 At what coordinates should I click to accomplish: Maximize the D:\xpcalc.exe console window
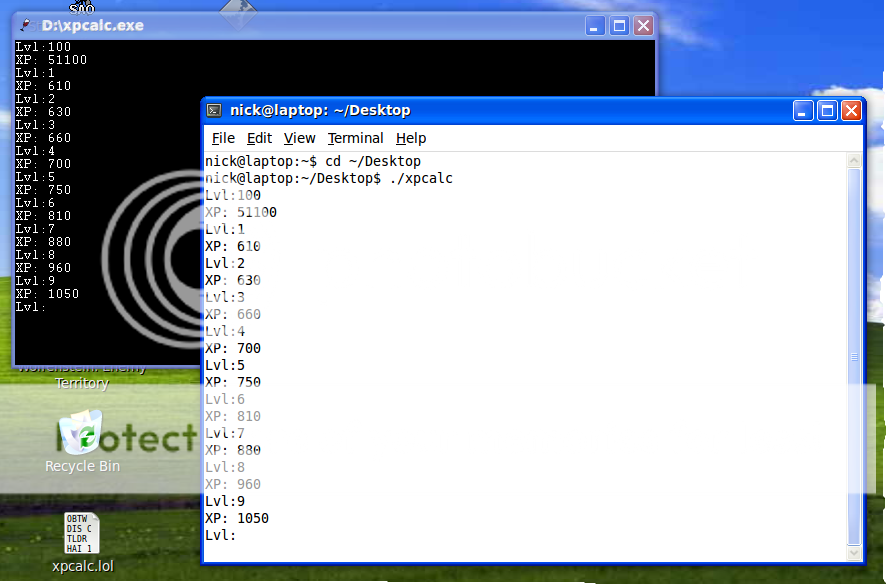(x=619, y=26)
